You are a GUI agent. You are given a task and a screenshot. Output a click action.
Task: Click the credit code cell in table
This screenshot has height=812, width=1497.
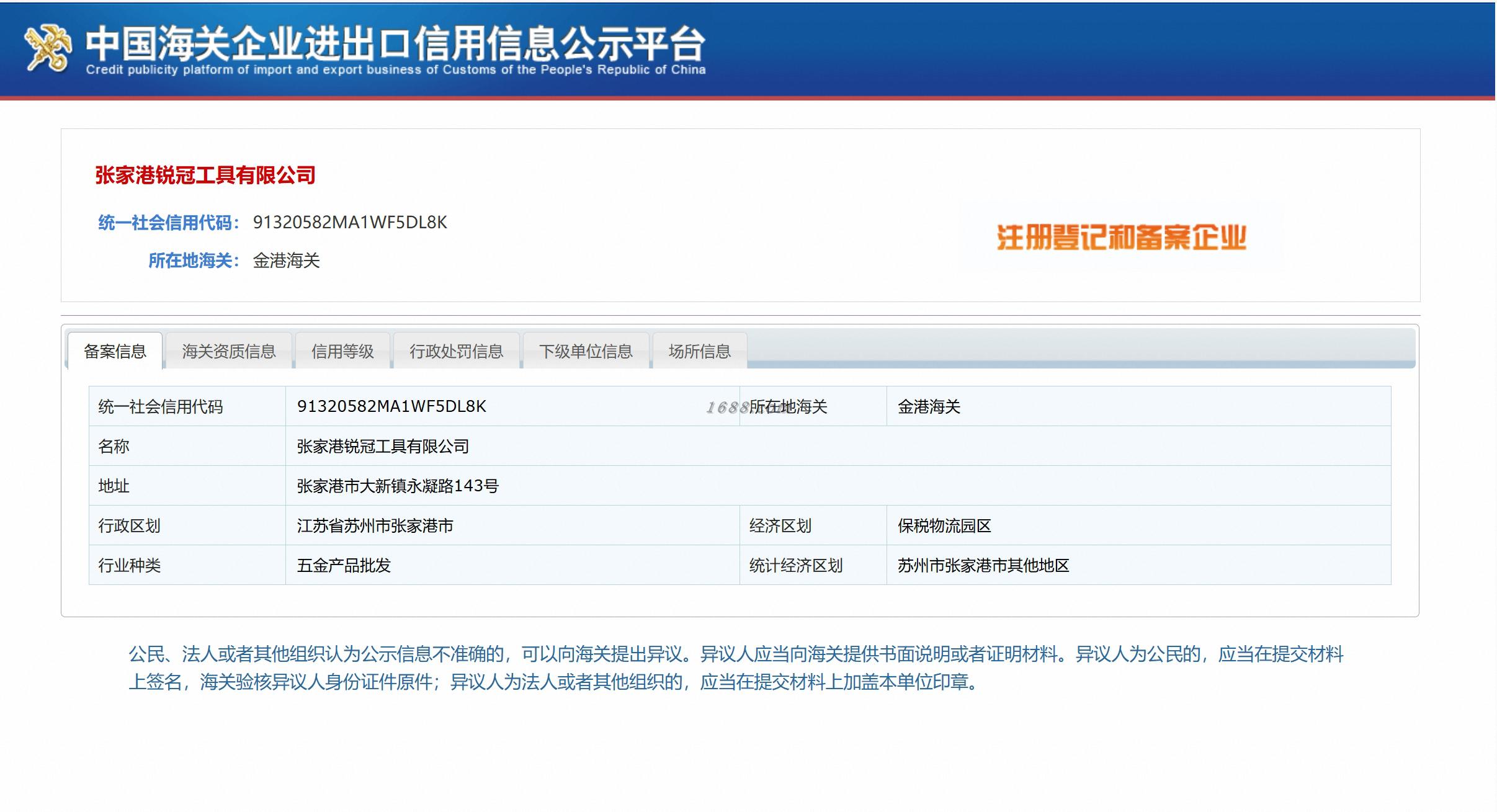[x=391, y=406]
